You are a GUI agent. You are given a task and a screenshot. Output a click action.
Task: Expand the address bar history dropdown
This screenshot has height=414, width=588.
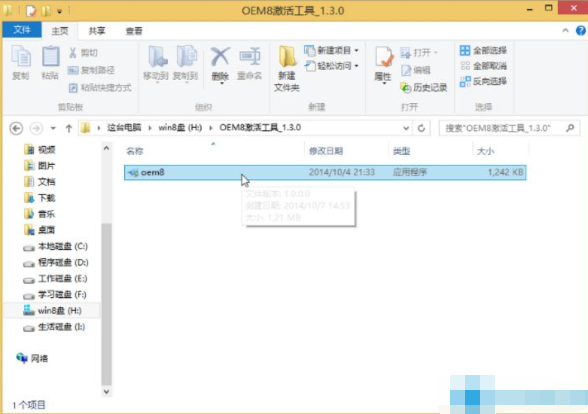406,128
